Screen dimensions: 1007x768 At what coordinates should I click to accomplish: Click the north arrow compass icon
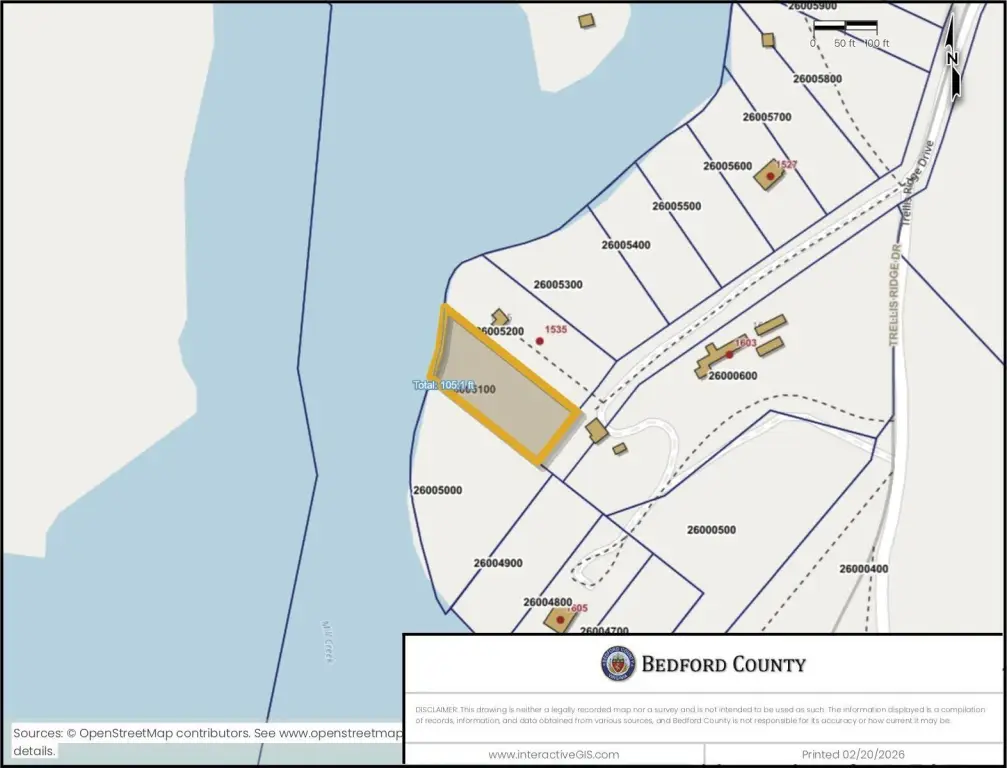953,58
